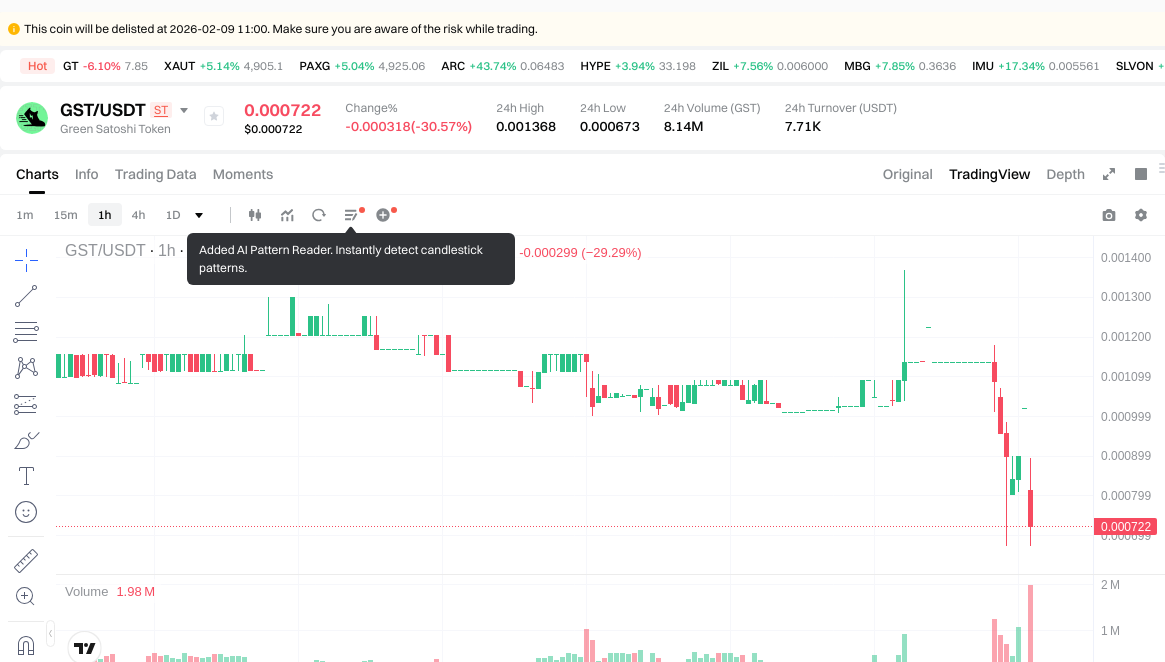This screenshot has width=1165, height=662.
Task: Take a chart snapshot with camera icon
Action: point(1108,215)
